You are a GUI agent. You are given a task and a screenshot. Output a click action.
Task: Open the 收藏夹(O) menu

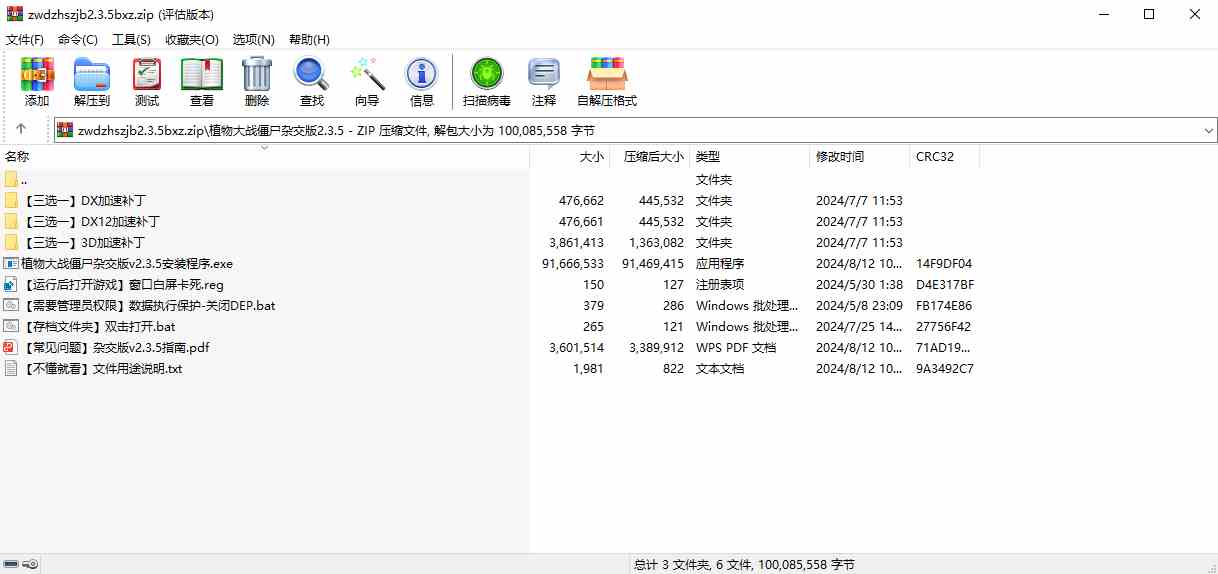[x=192, y=40]
